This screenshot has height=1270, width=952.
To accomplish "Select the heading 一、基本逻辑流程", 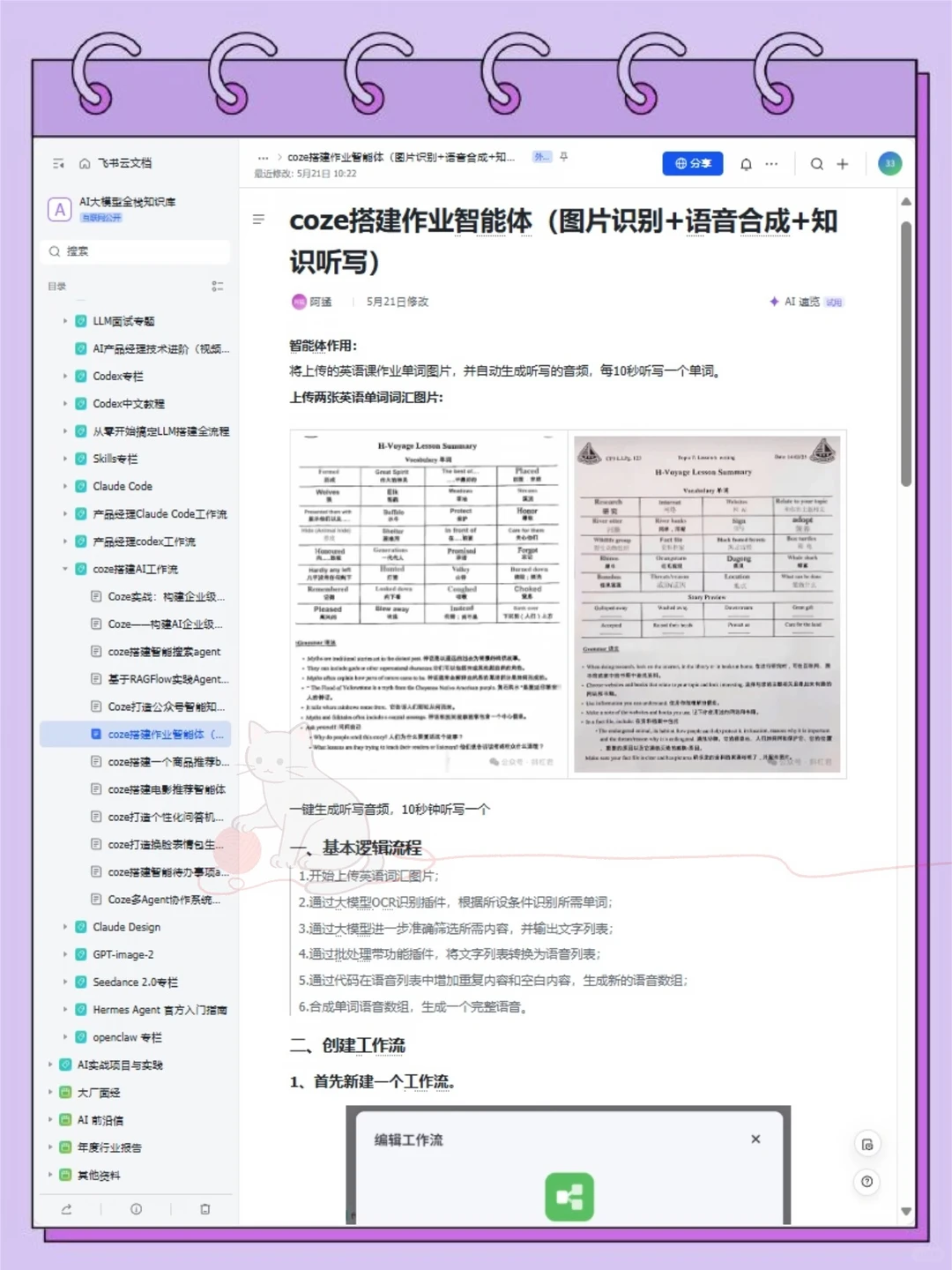I will pyautogui.click(x=356, y=848).
